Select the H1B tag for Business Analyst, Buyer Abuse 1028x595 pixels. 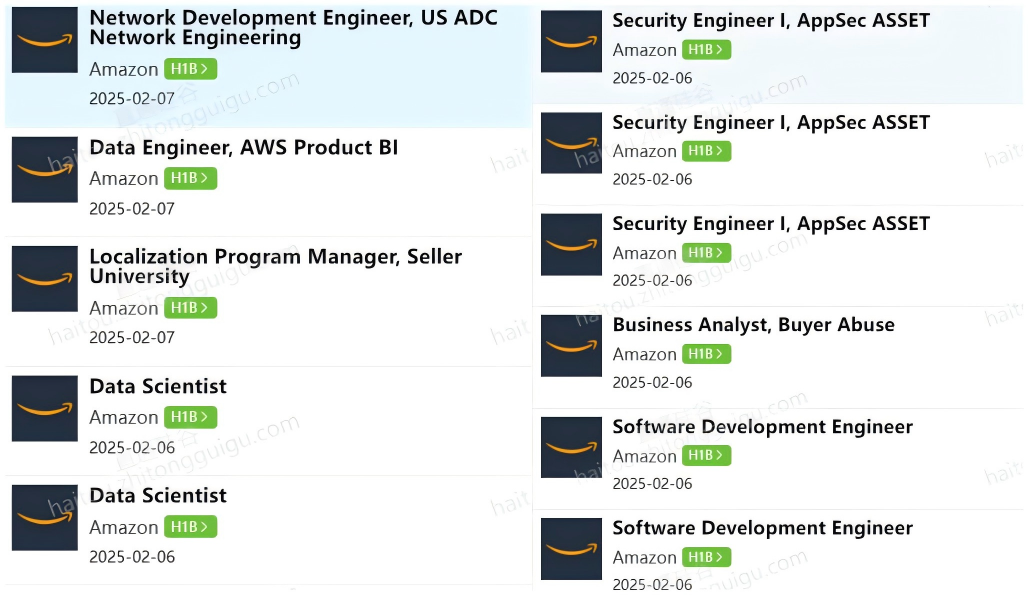click(x=706, y=354)
